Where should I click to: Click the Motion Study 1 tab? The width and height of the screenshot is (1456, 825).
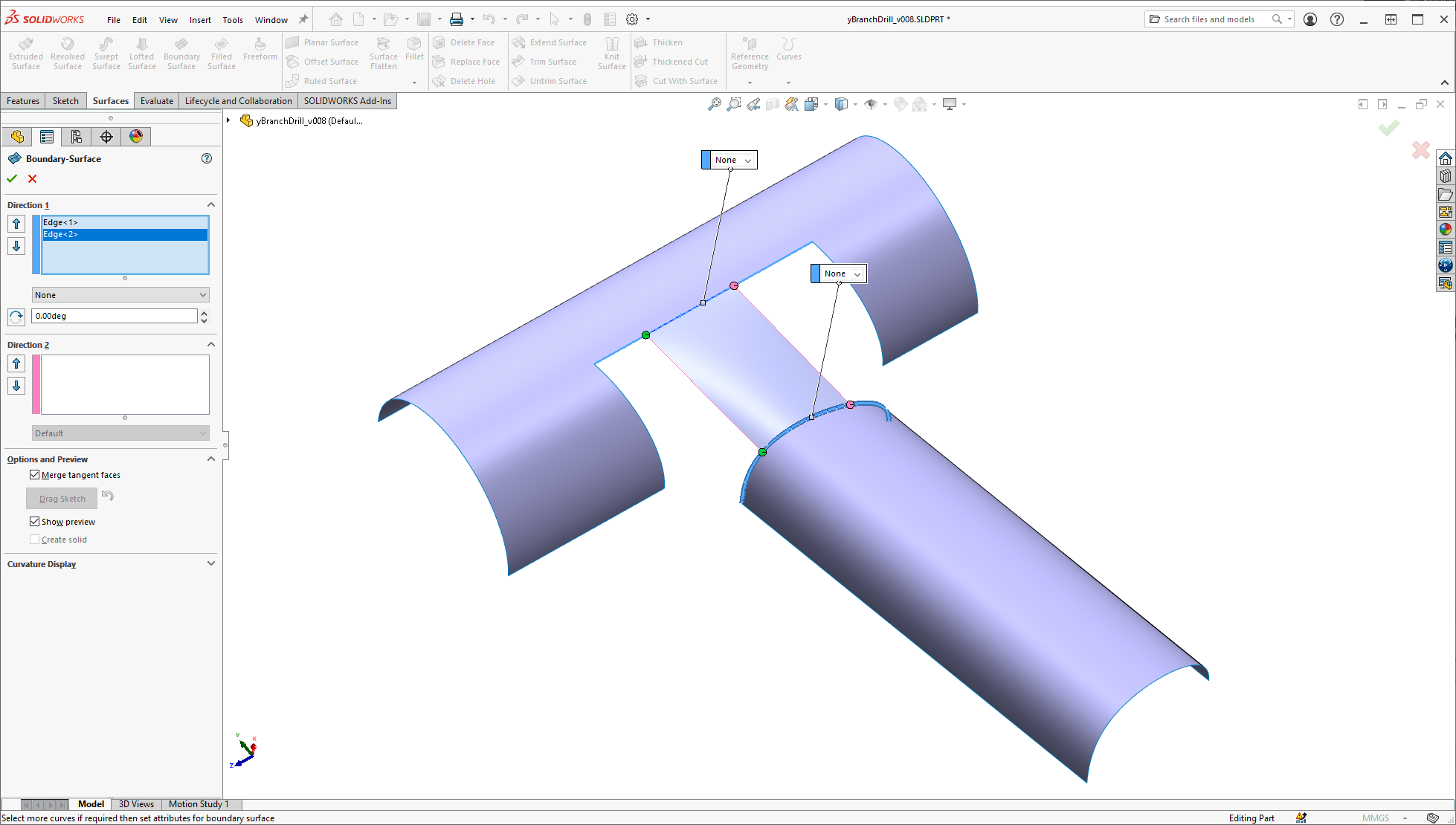coord(199,804)
